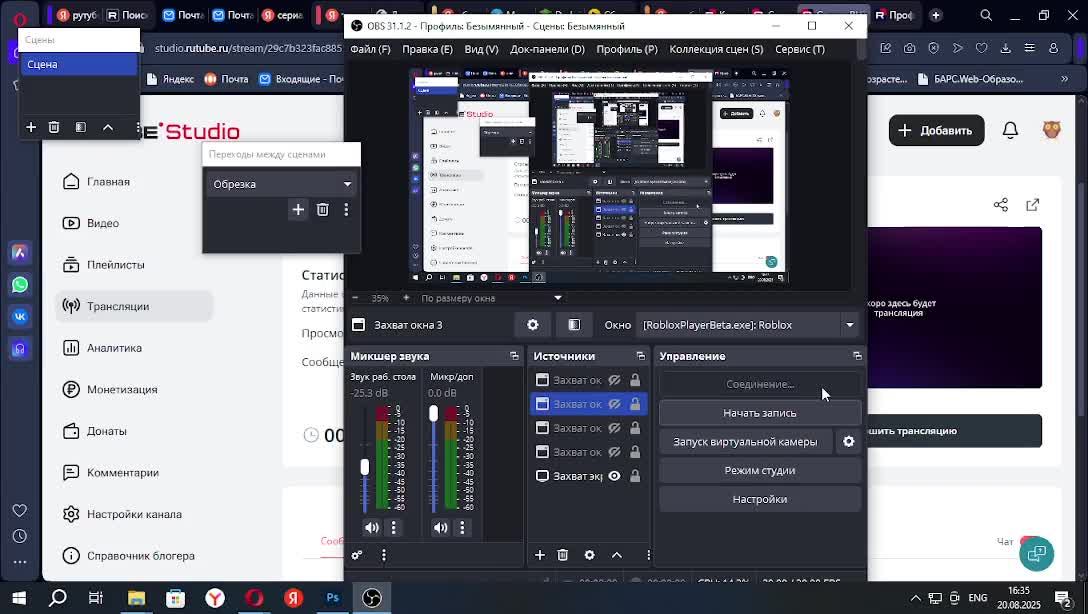The height and width of the screenshot is (614, 1088).
Task: Move scene up in Сцены dock
Action: click(x=108, y=127)
